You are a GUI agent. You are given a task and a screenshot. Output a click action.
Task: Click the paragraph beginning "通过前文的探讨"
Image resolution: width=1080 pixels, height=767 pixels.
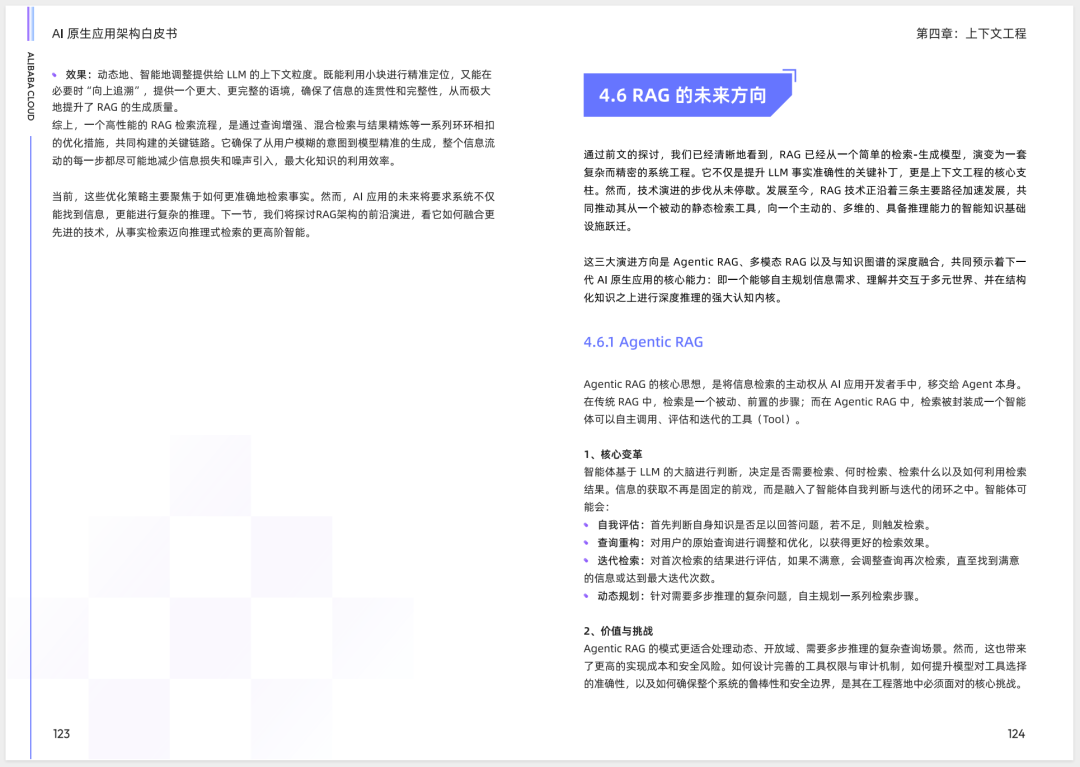[x=804, y=190]
